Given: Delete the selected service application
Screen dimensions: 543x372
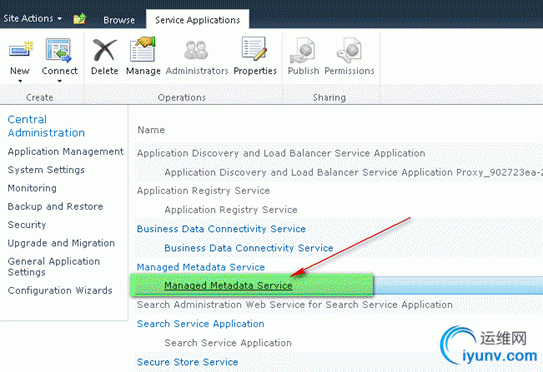Looking at the screenshot, I should click(x=104, y=51).
